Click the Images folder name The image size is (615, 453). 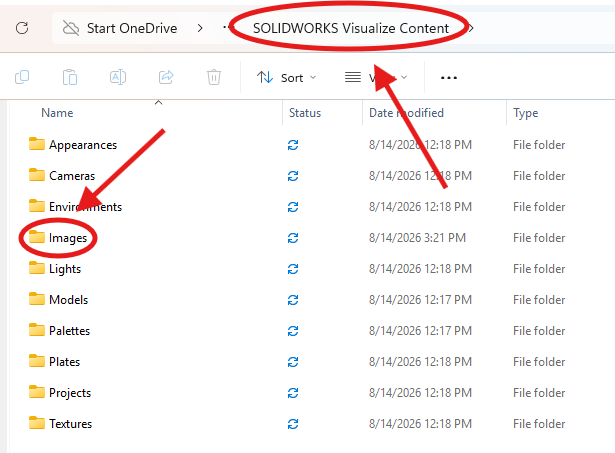point(67,238)
